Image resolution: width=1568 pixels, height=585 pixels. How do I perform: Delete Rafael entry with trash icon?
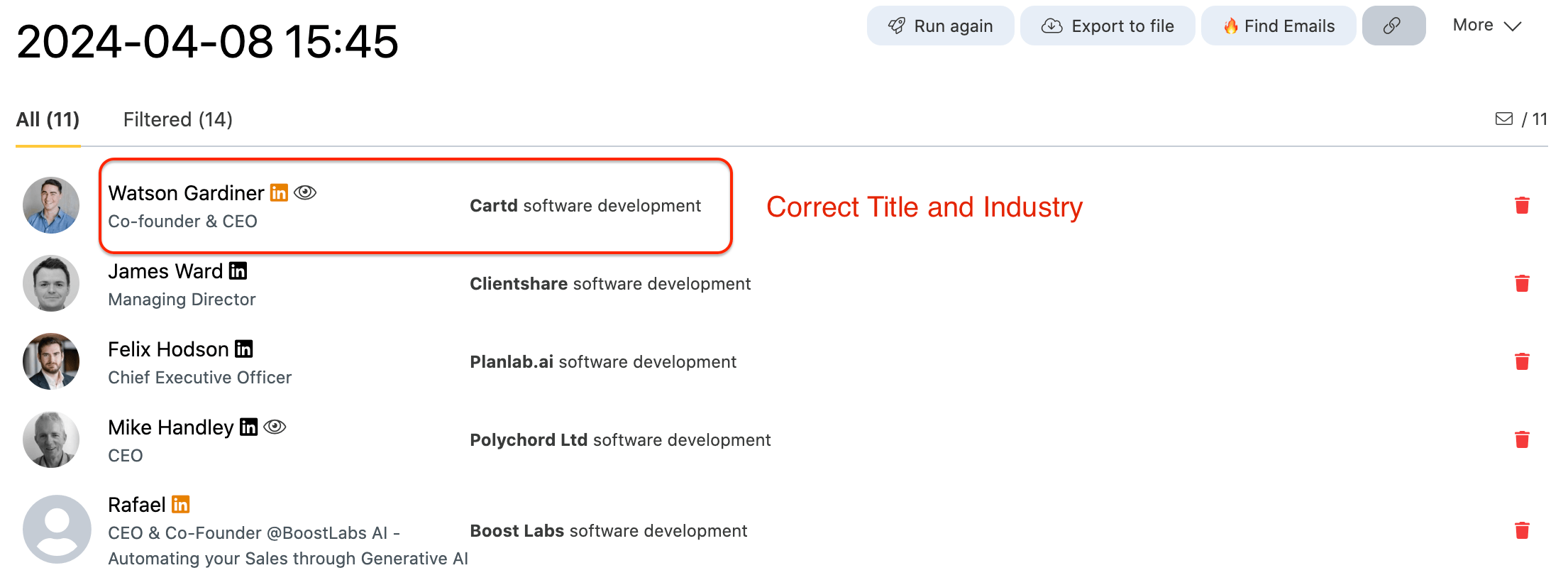[x=1521, y=531]
